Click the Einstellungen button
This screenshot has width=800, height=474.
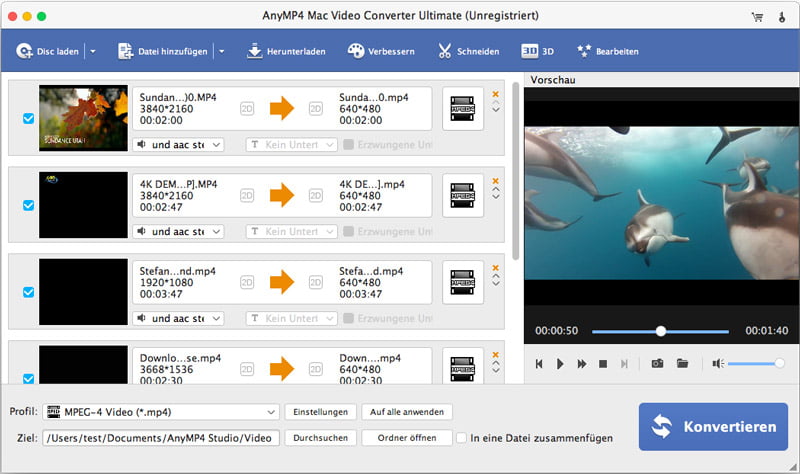pyautogui.click(x=320, y=412)
